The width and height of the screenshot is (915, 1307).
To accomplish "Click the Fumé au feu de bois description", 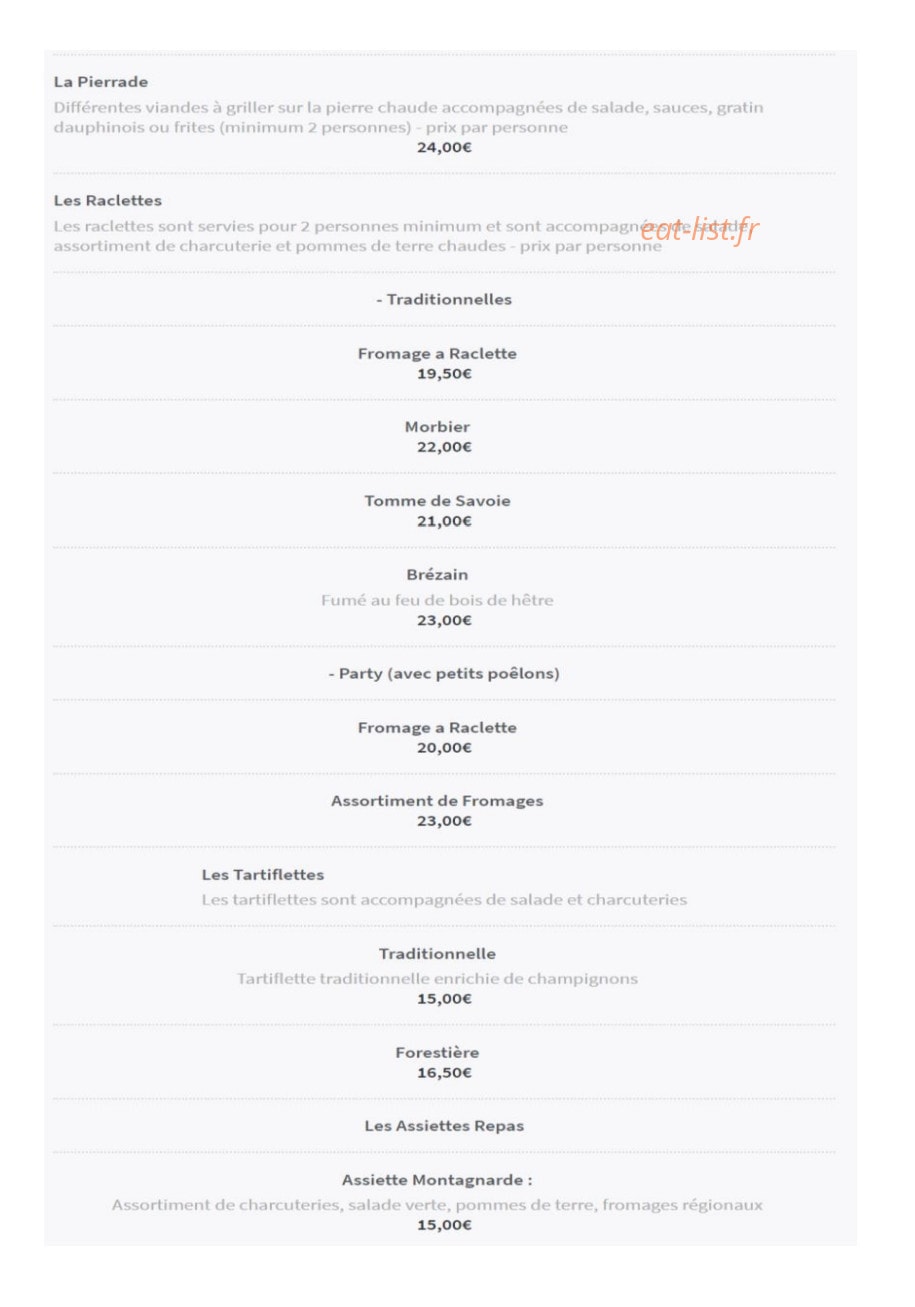I will tap(437, 601).
